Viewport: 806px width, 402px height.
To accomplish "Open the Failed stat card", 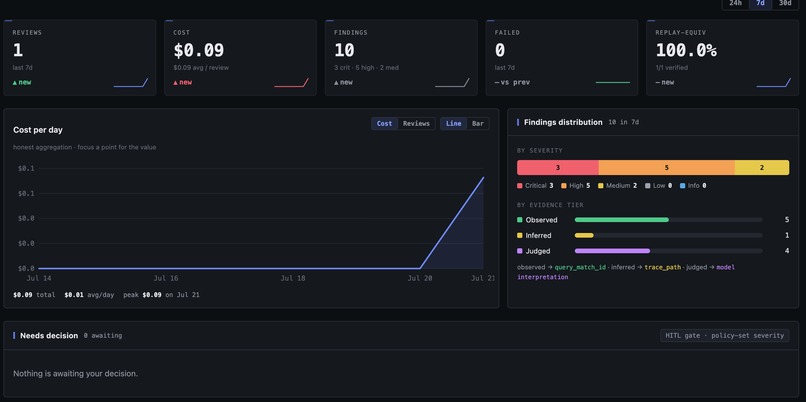I will click(x=562, y=58).
